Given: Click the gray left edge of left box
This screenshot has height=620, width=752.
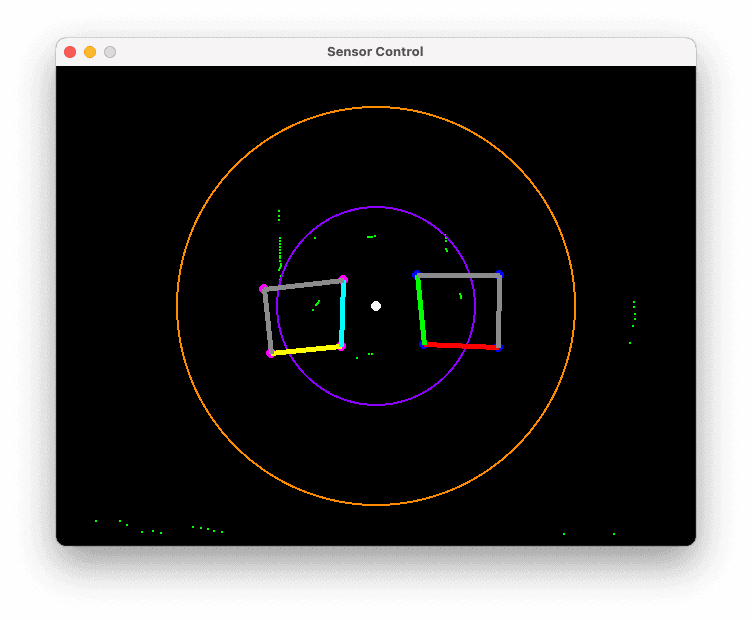Looking at the screenshot, I should pos(267,321).
